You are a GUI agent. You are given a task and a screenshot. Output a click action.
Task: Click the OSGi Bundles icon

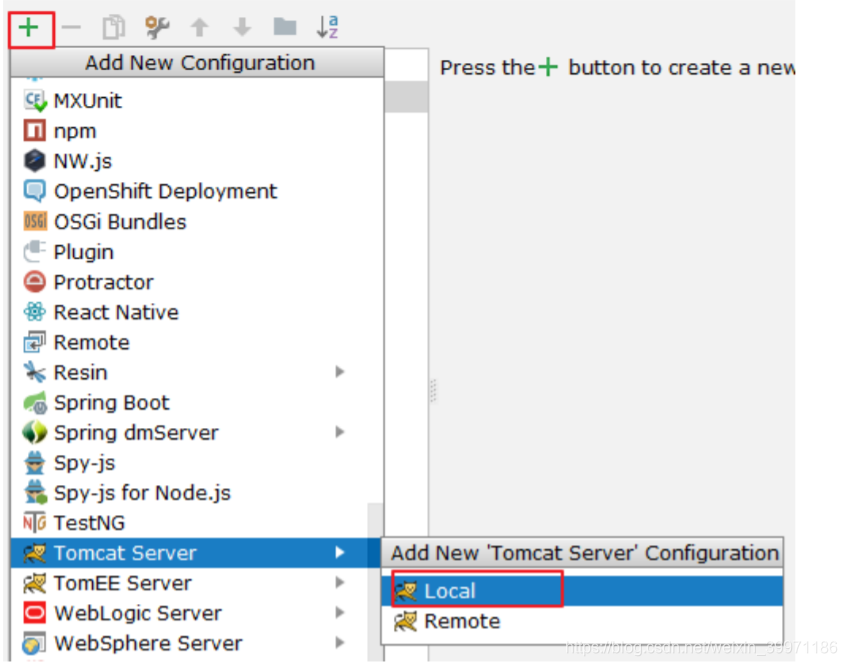(x=35, y=221)
